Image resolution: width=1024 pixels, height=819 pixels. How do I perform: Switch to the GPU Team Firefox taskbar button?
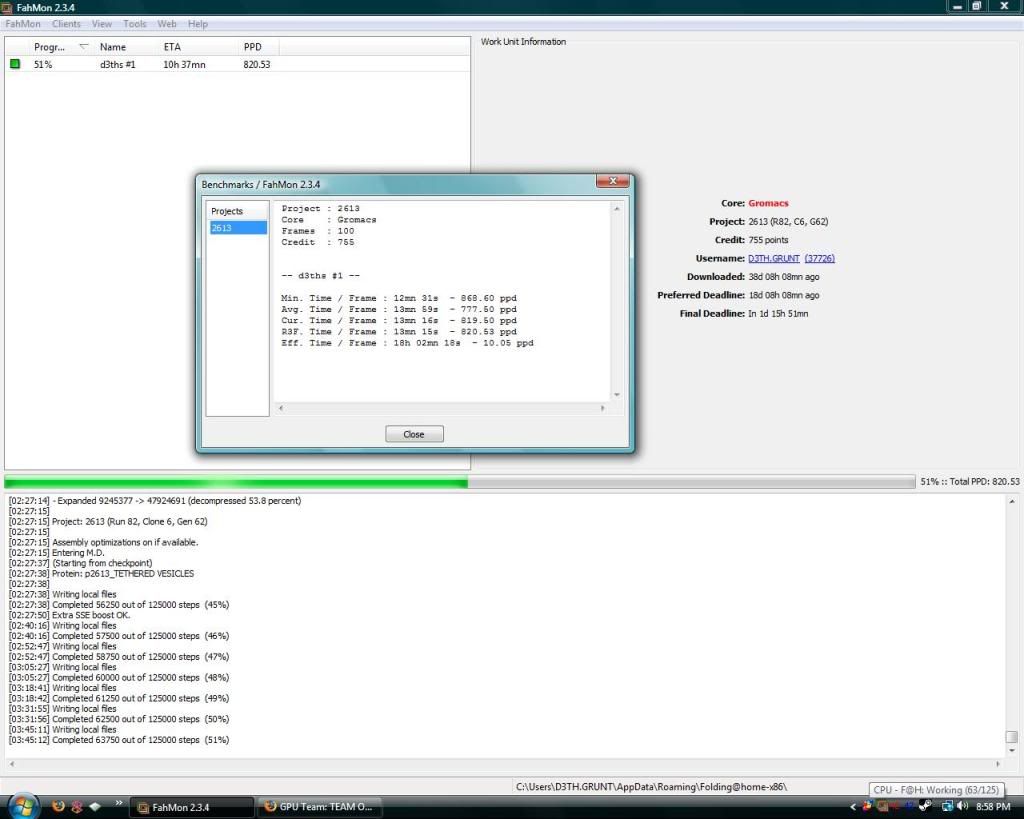click(319, 807)
